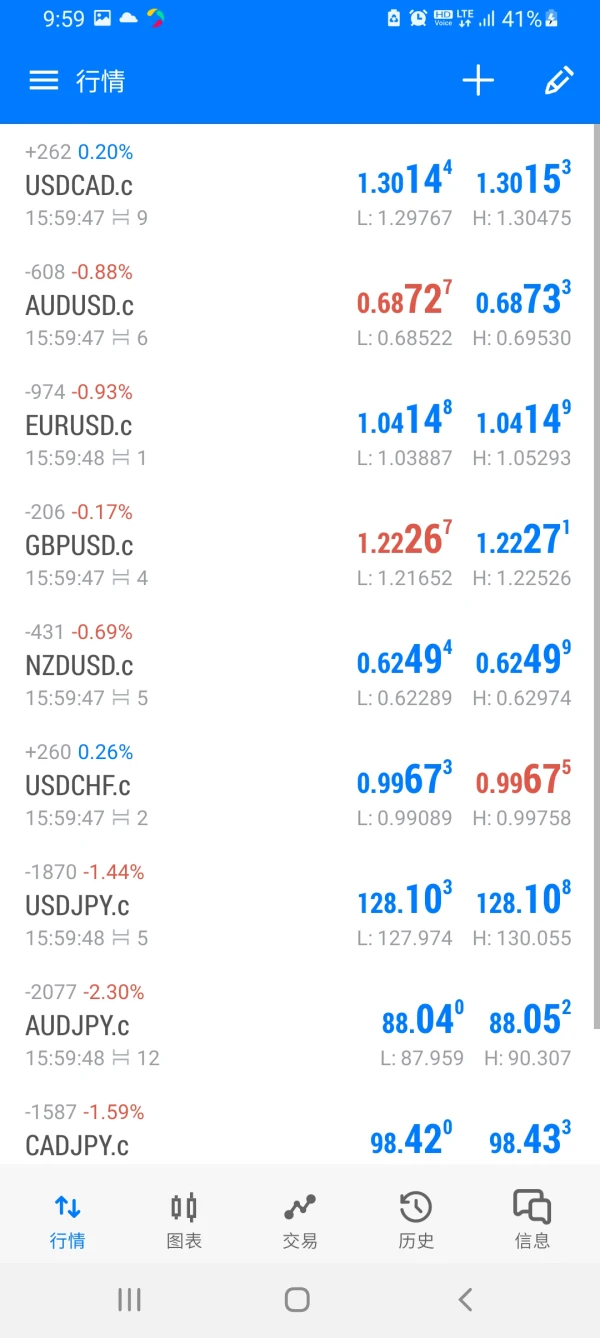The width and height of the screenshot is (600, 1338).
Task: Tap USDCHF.c ask price 0.99675
Action: coord(523,781)
